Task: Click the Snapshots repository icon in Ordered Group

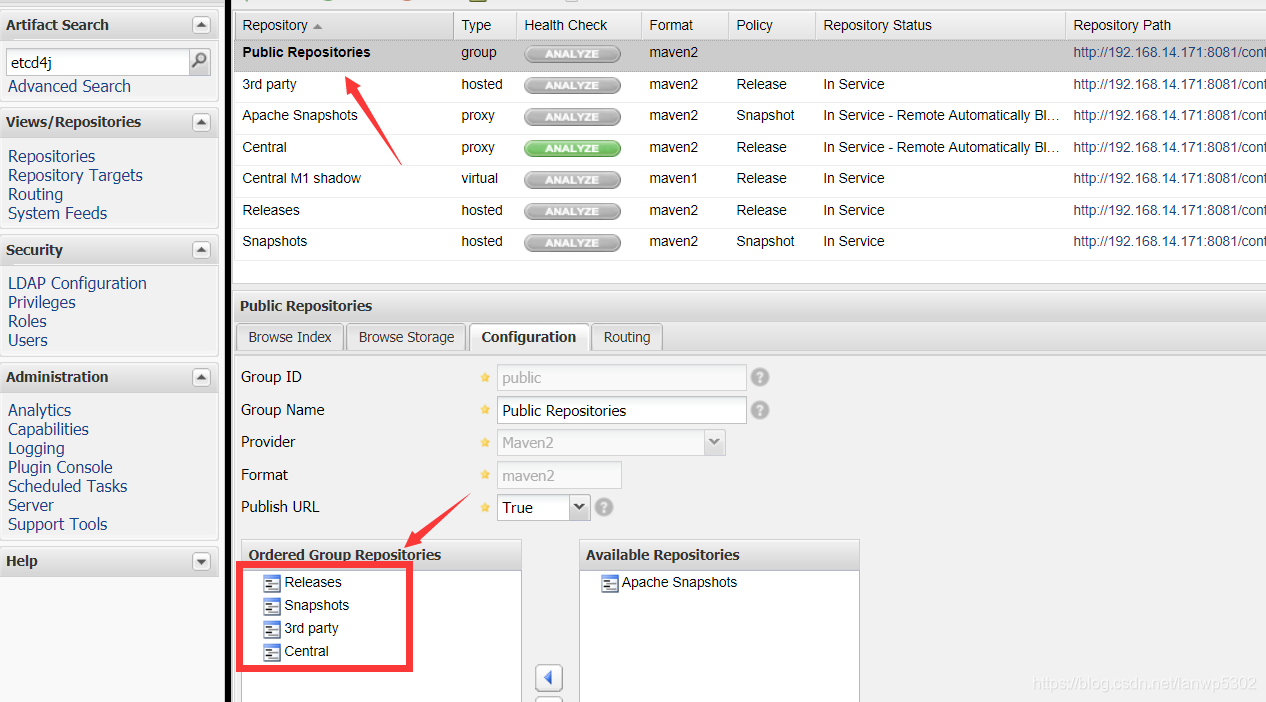Action: pos(272,606)
